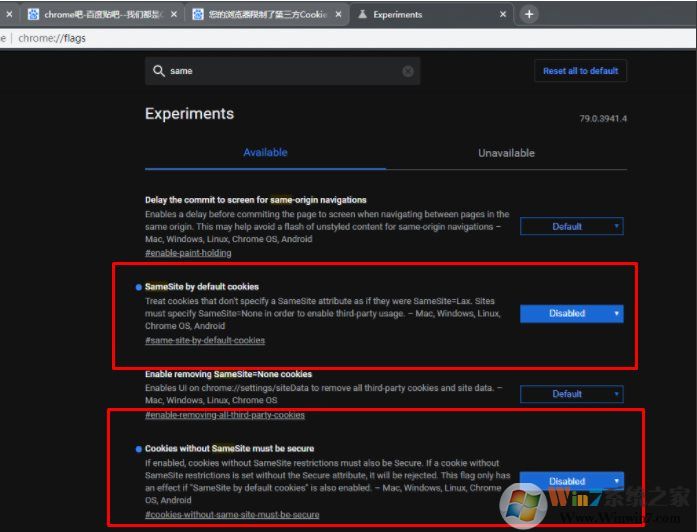Click the flags search input field

[280, 71]
